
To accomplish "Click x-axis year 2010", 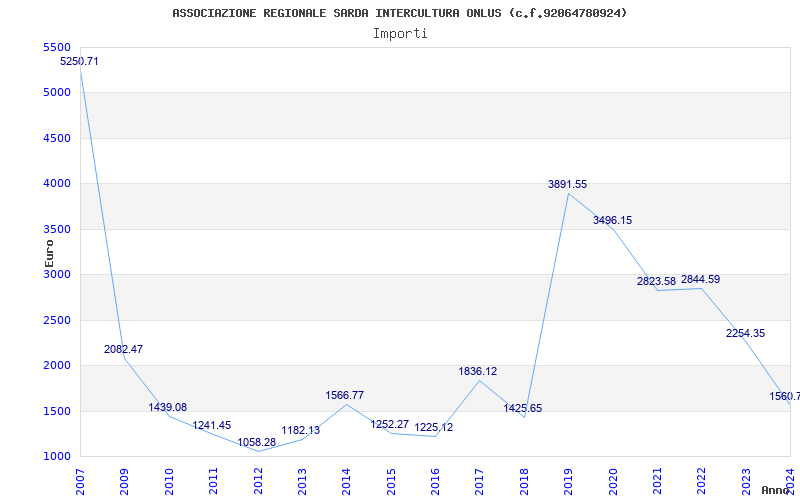I will click(169, 481).
